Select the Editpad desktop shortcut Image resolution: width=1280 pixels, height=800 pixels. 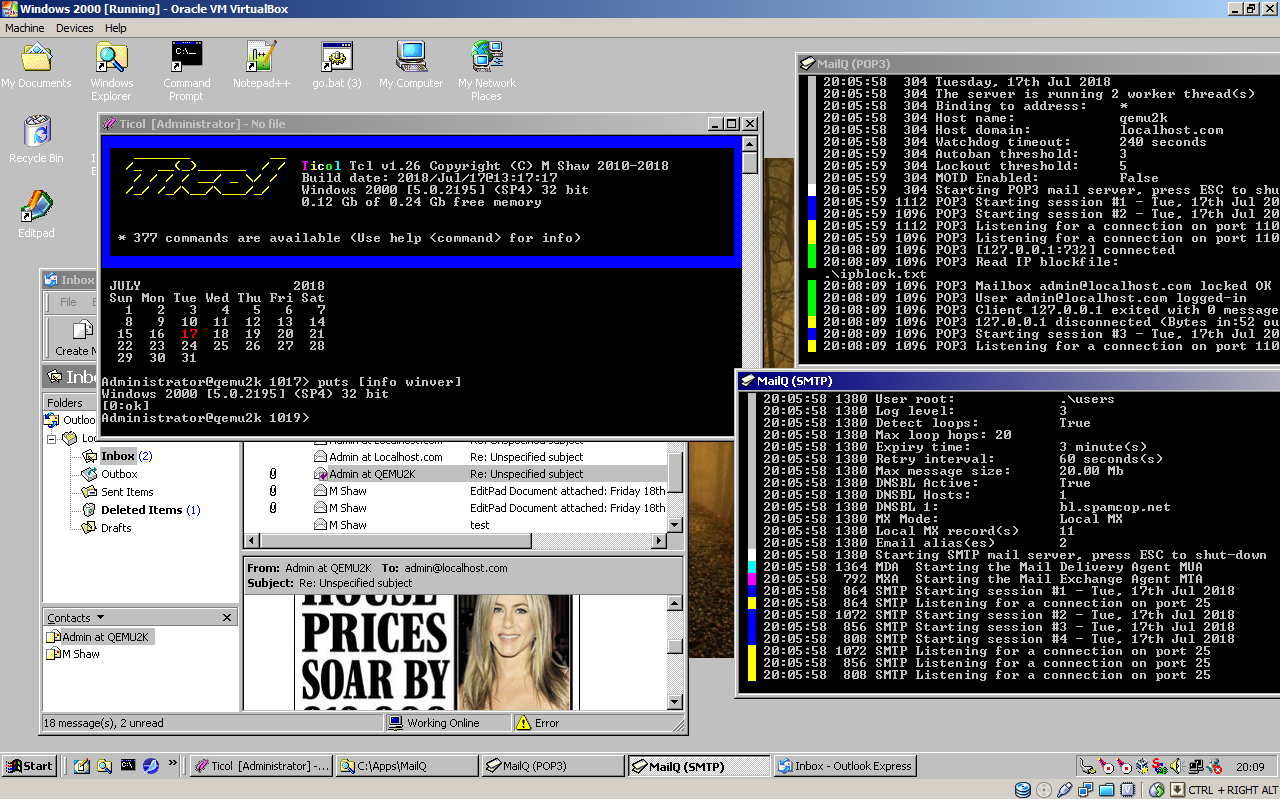36,213
